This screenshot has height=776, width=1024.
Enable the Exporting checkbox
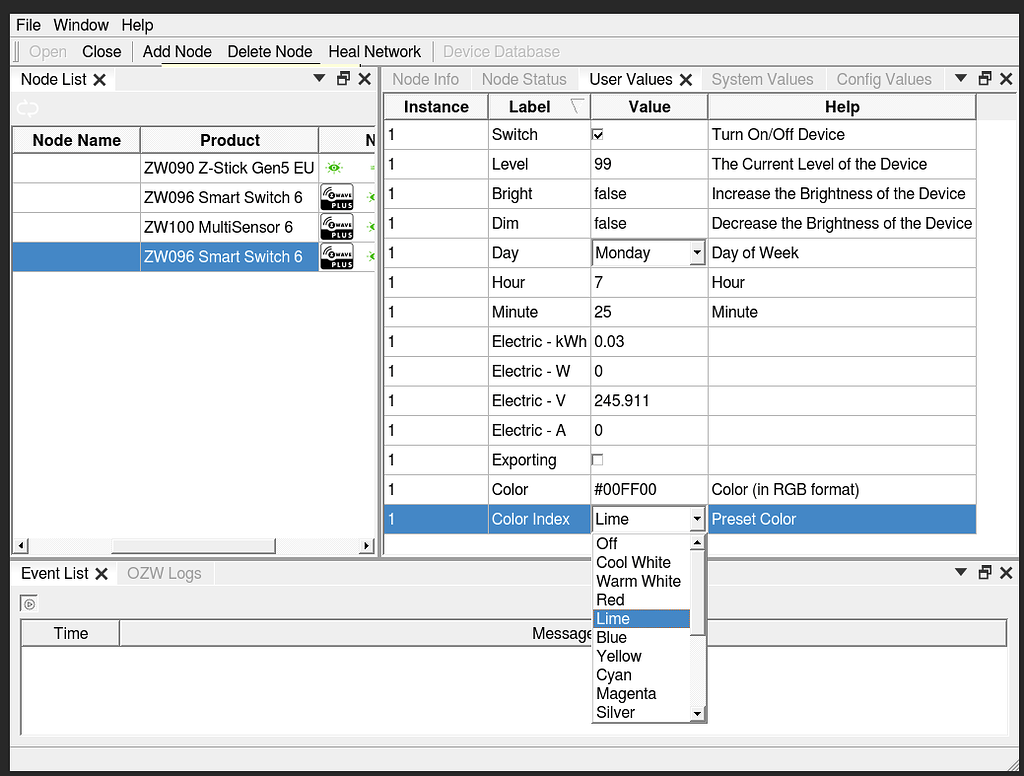point(597,459)
